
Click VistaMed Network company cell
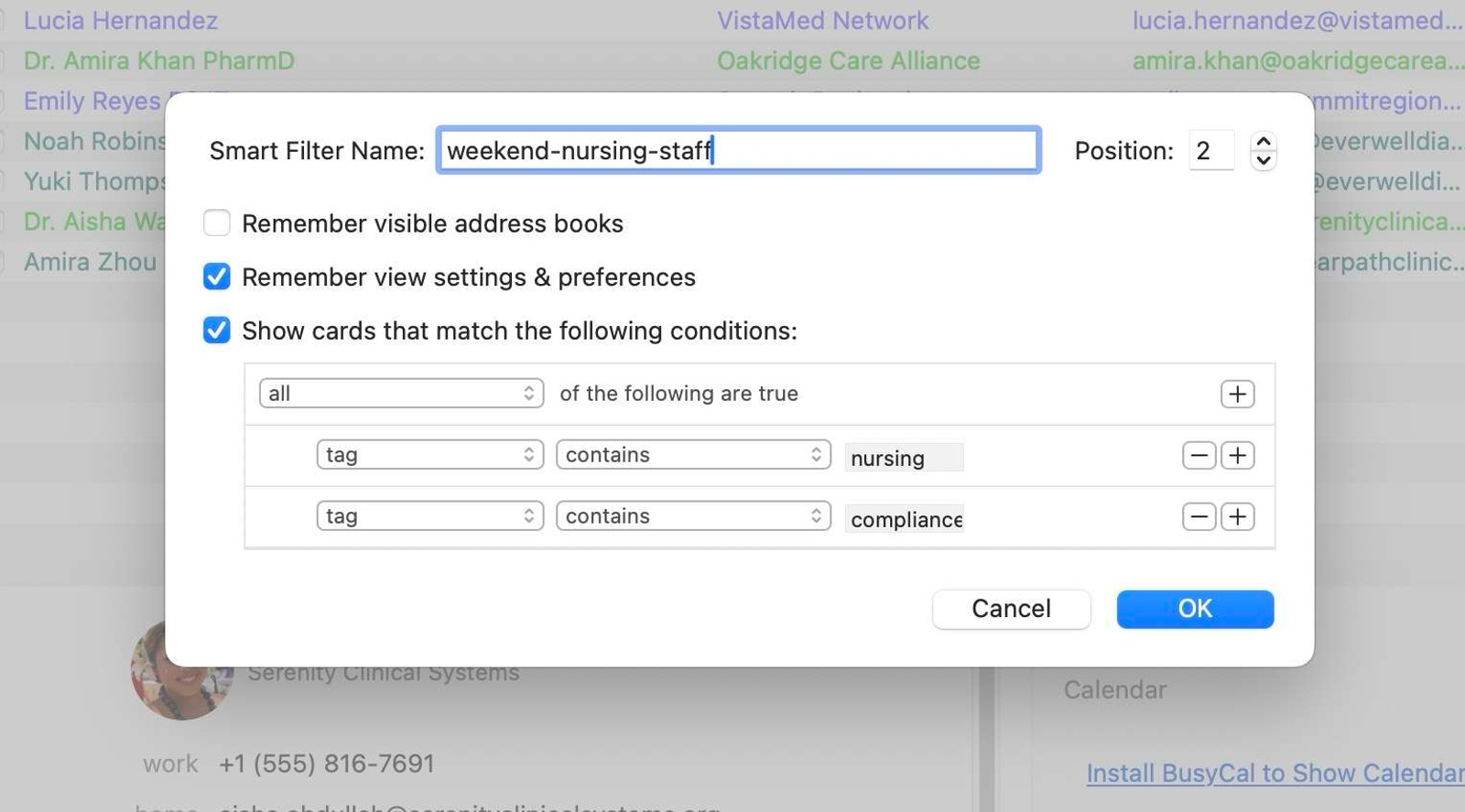[x=822, y=20]
